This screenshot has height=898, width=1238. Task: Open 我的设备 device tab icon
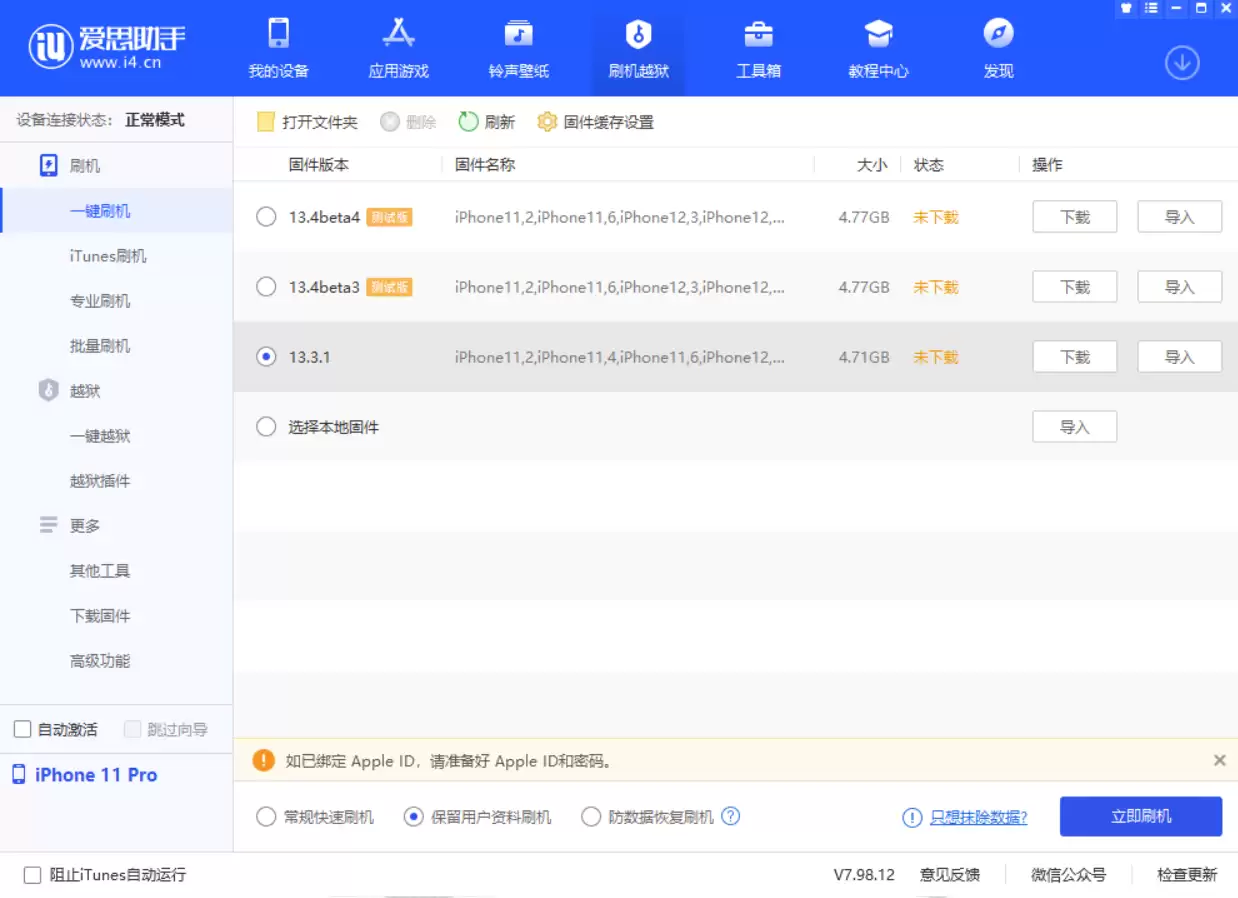pyautogui.click(x=278, y=33)
